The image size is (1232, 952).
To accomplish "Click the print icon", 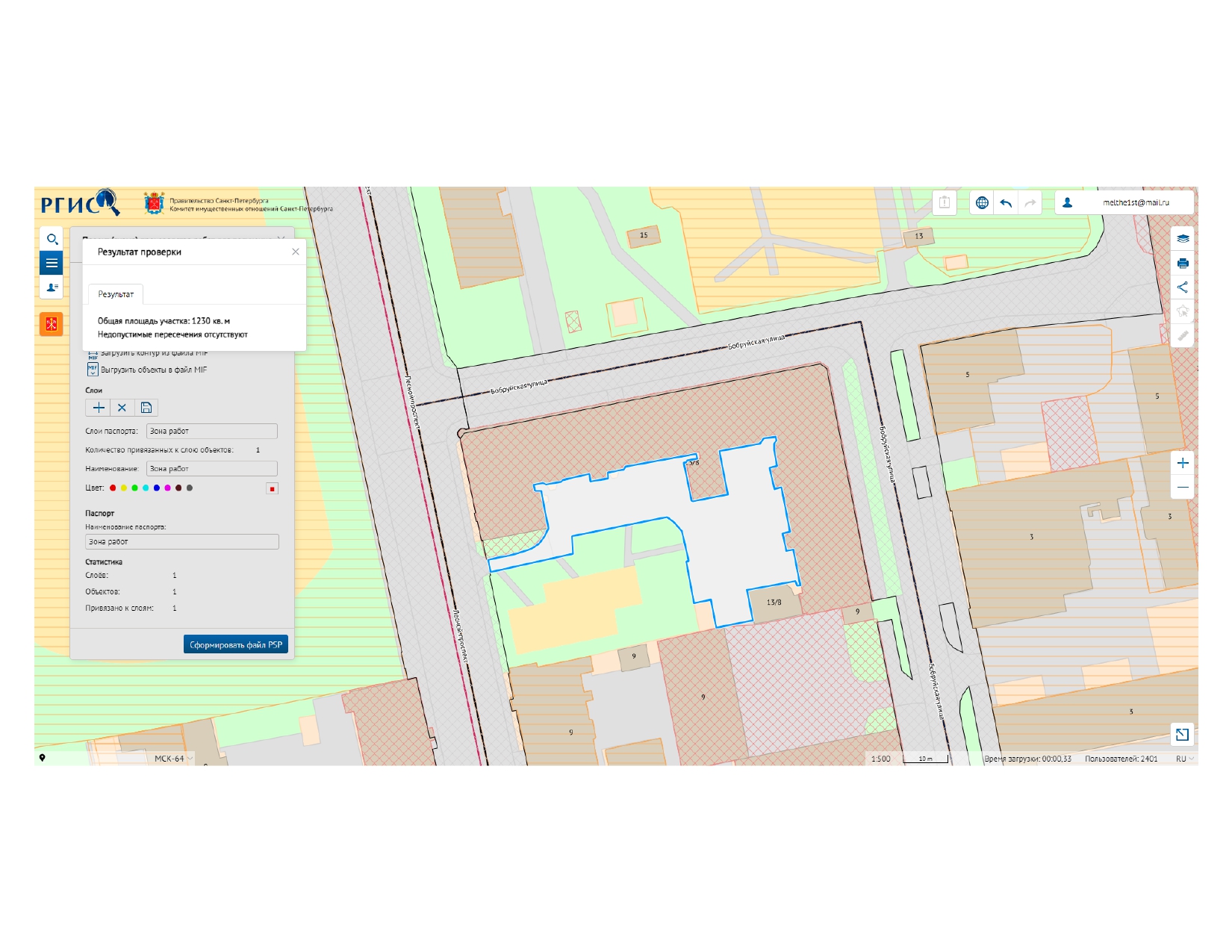I will pos(1183,263).
